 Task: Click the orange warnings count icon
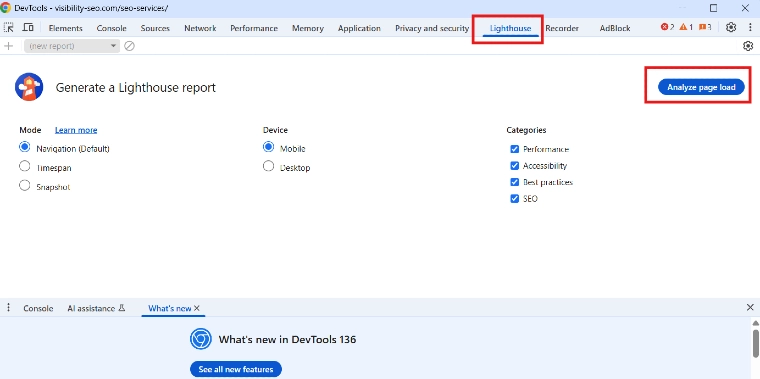[x=683, y=27]
